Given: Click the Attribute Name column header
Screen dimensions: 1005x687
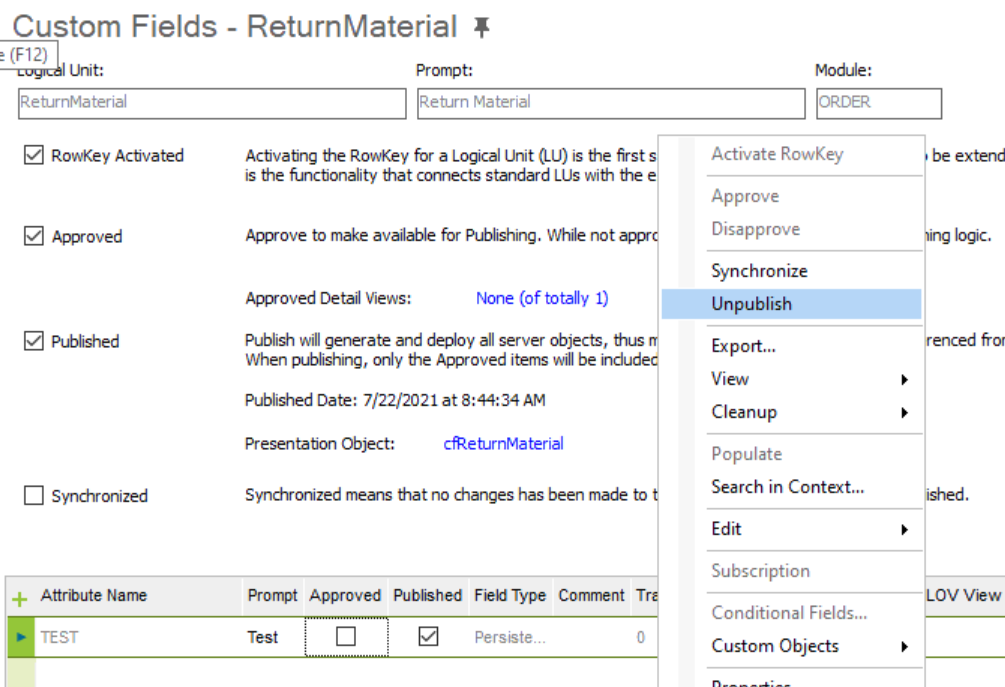Looking at the screenshot, I should (94, 595).
